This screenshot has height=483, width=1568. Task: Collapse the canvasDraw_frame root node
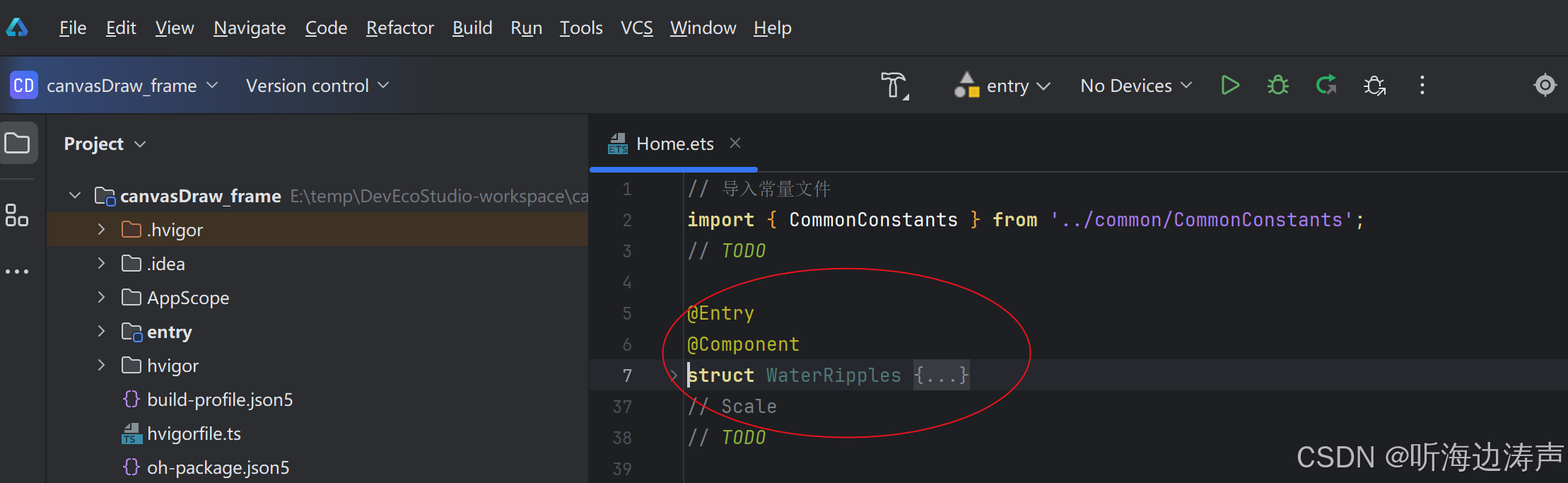click(75, 195)
